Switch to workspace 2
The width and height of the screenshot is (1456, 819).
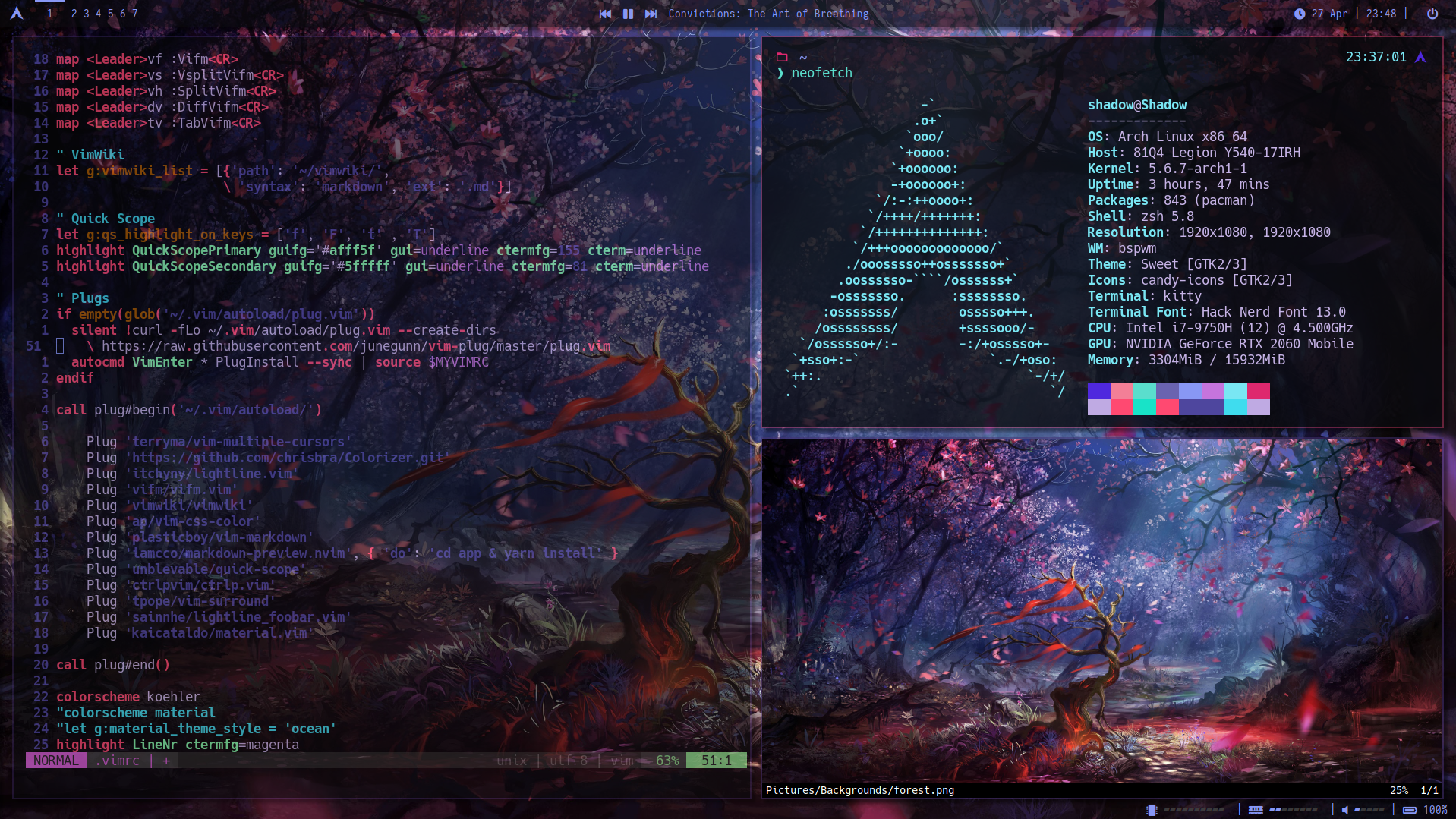click(74, 14)
